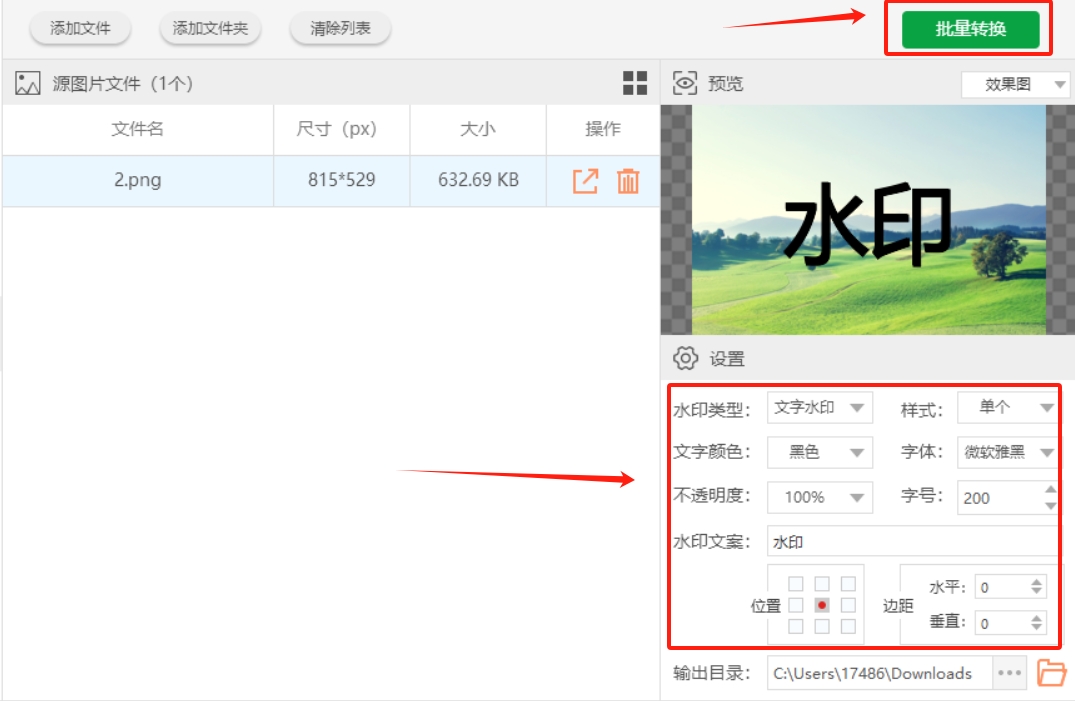Click the 输出目录 path field
The width and height of the screenshot is (1075, 701).
pos(880,673)
